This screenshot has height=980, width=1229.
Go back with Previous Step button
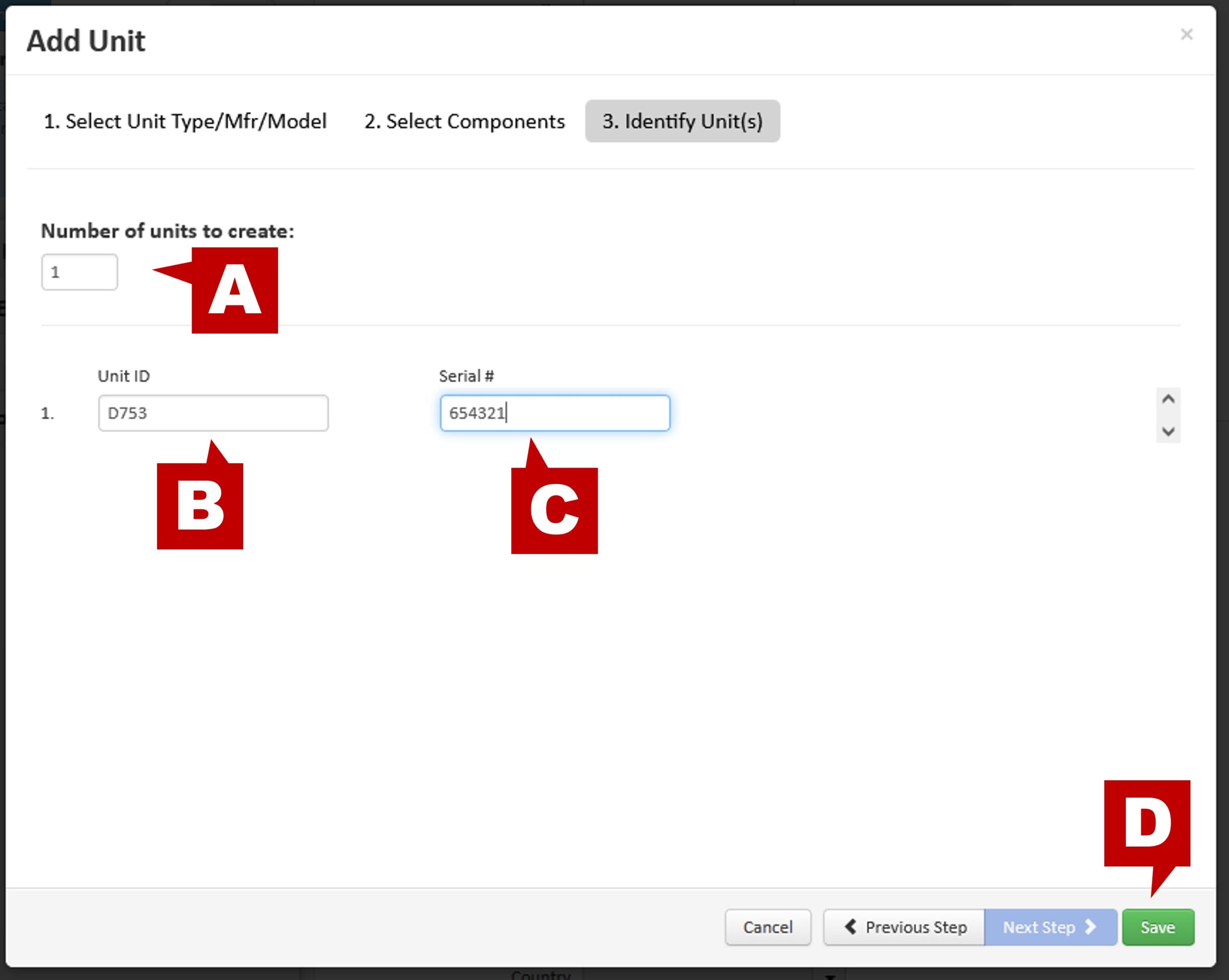904,927
